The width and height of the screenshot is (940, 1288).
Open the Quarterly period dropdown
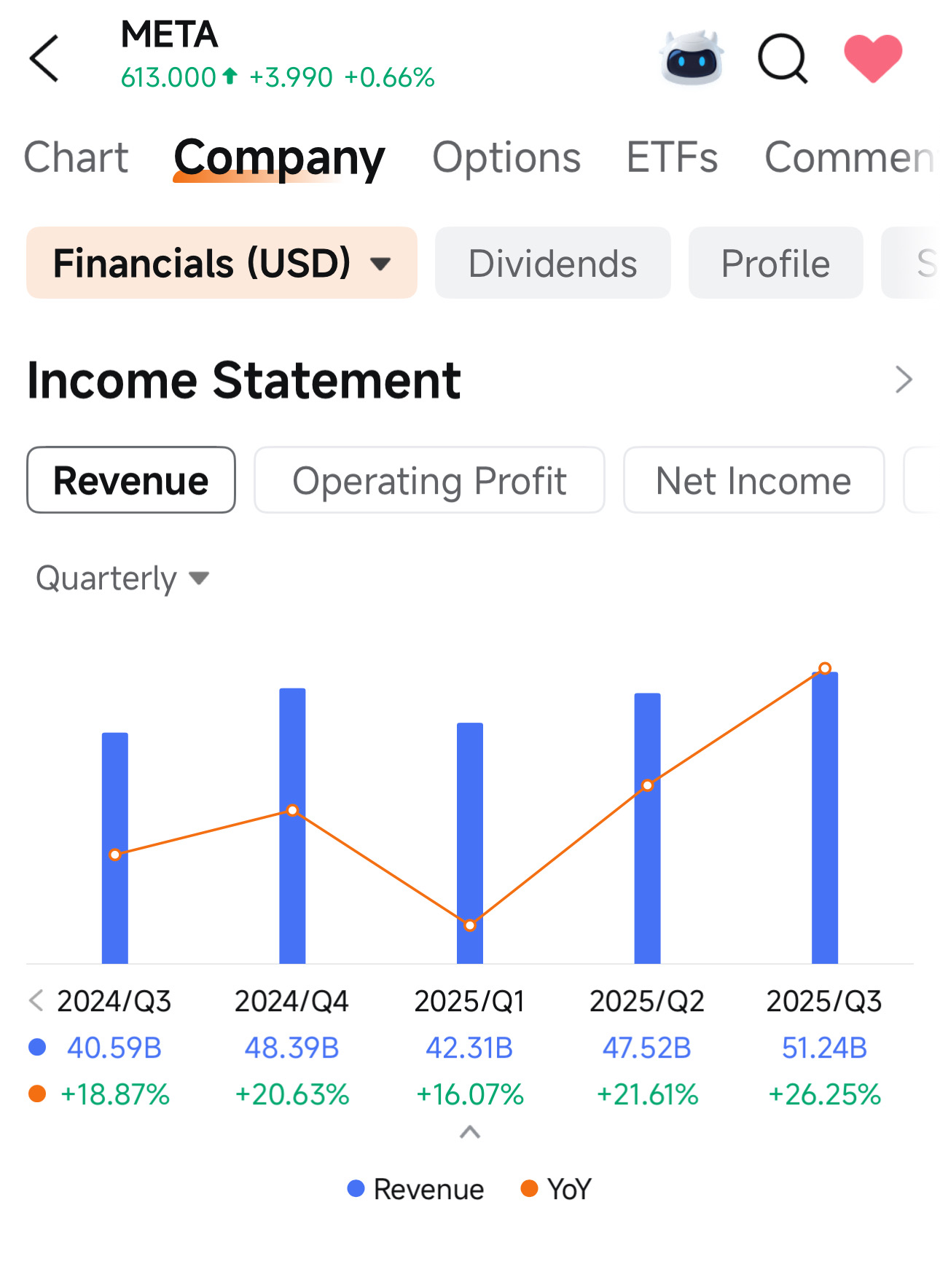click(x=122, y=578)
